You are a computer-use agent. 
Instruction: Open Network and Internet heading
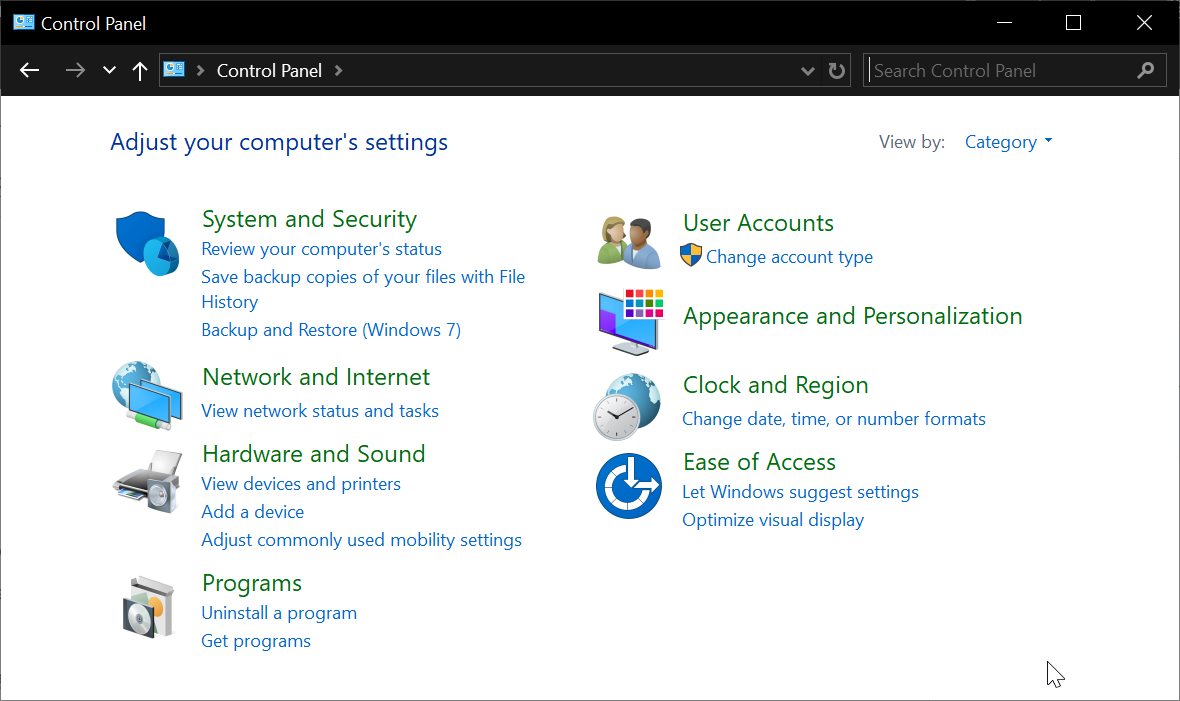(316, 376)
